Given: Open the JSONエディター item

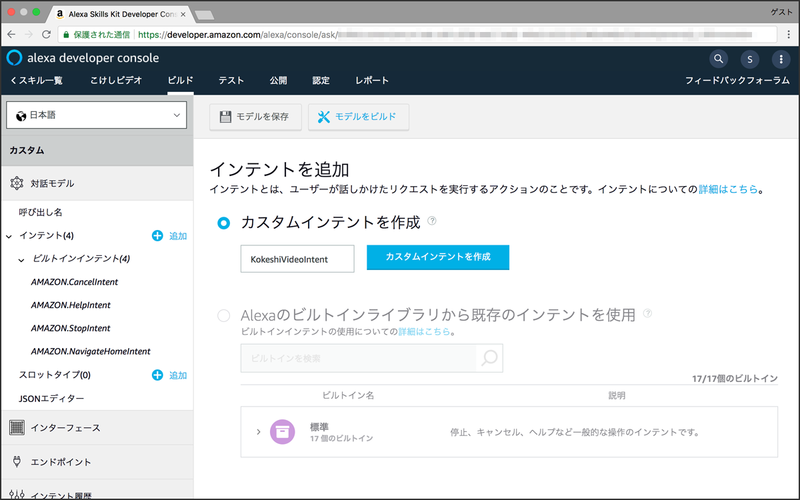Looking at the screenshot, I should click(x=52, y=398).
